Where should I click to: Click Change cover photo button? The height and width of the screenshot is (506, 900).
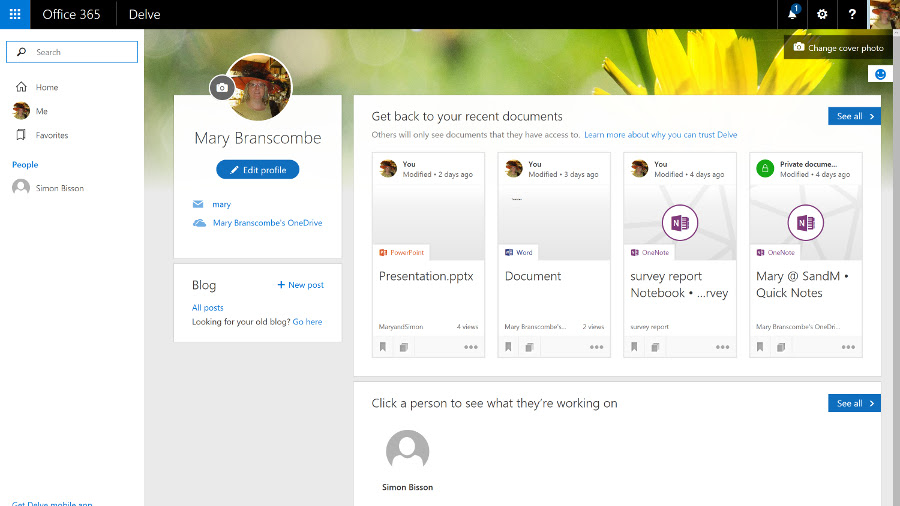[x=838, y=48]
